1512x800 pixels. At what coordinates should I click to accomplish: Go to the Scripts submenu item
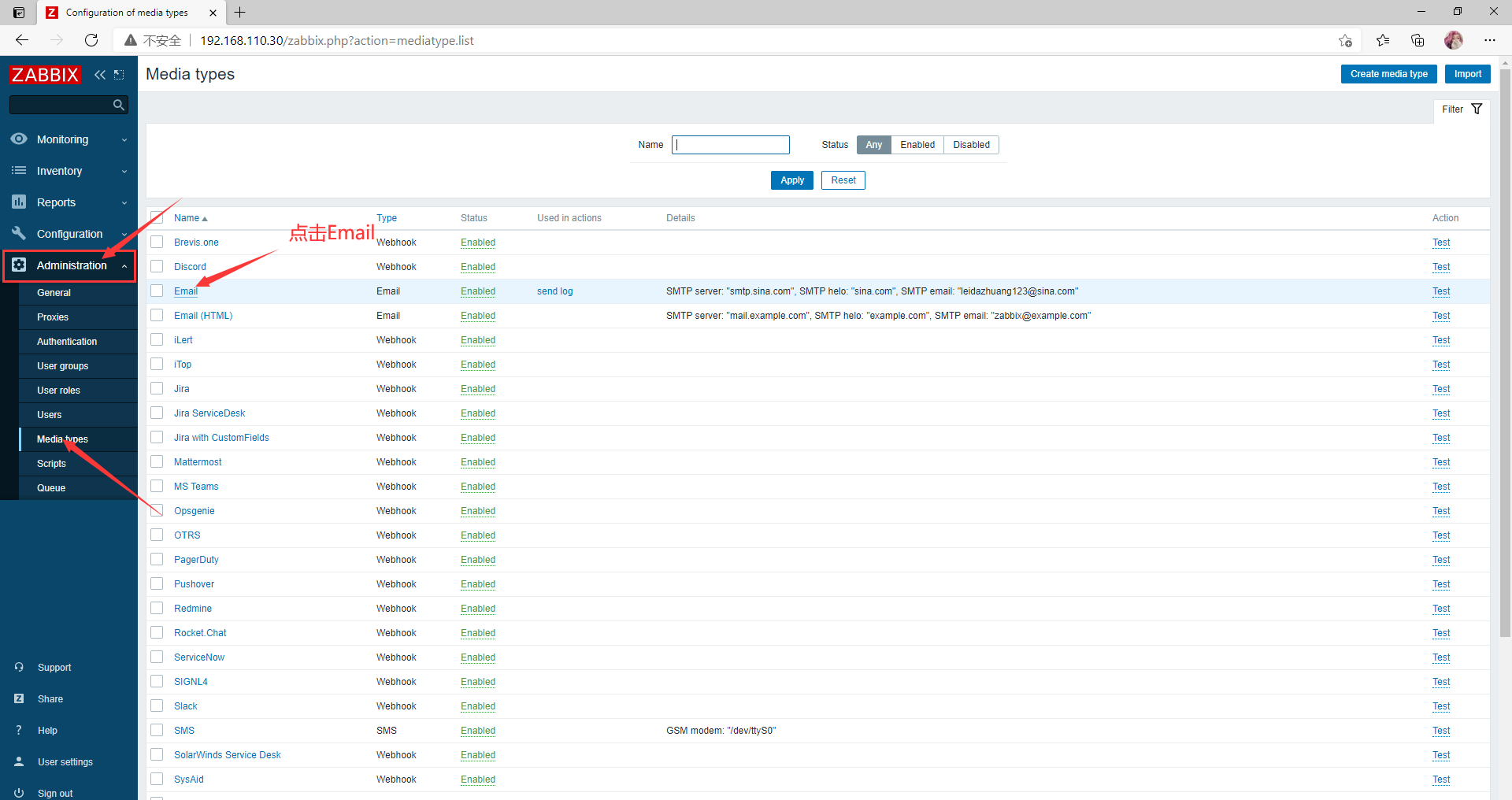51,464
